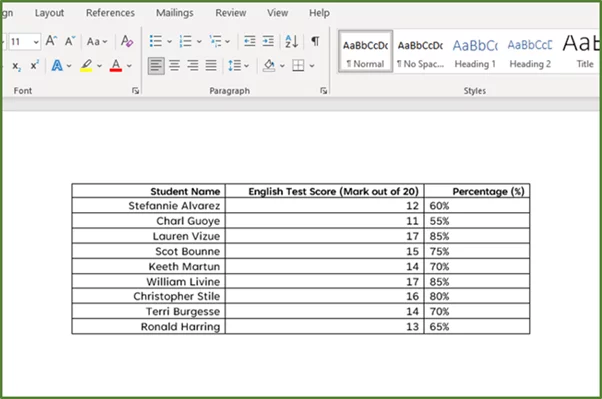Apply Heading 1 style
The width and height of the screenshot is (602, 399).
click(475, 51)
